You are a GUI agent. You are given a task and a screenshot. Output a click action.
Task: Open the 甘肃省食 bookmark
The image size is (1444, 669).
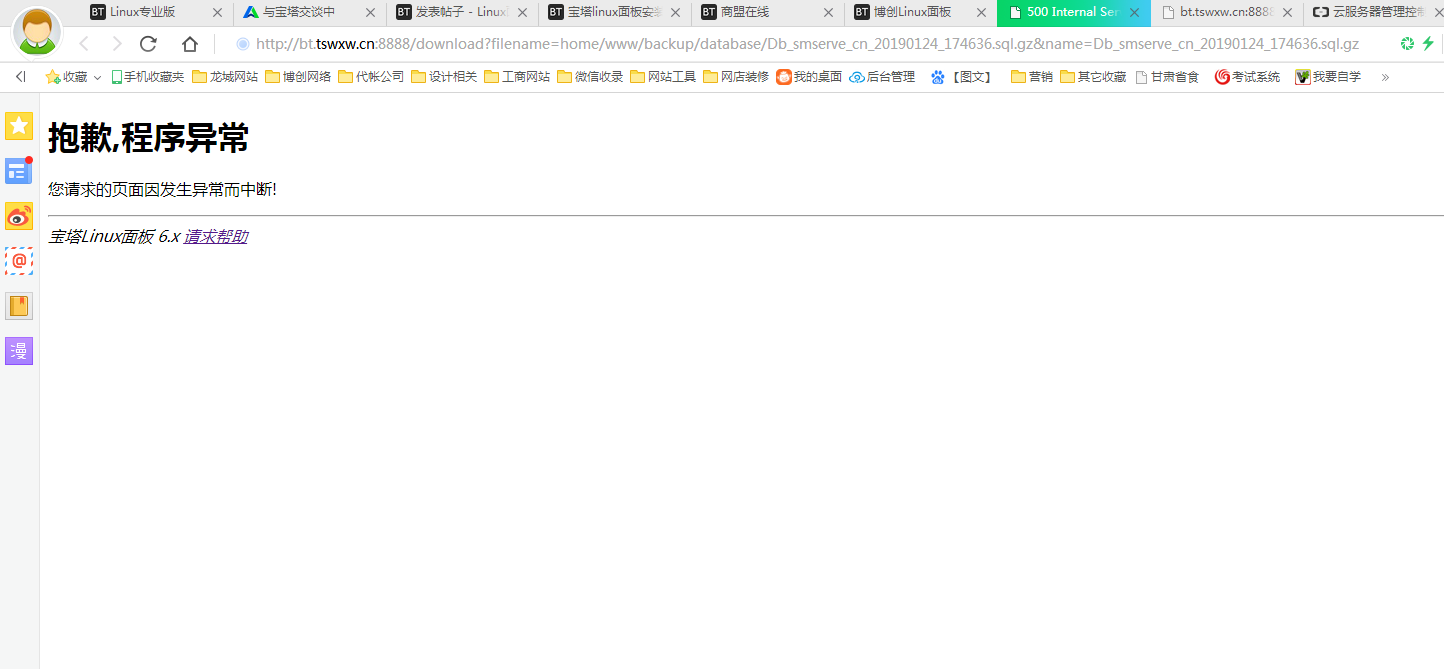[x=1167, y=77]
